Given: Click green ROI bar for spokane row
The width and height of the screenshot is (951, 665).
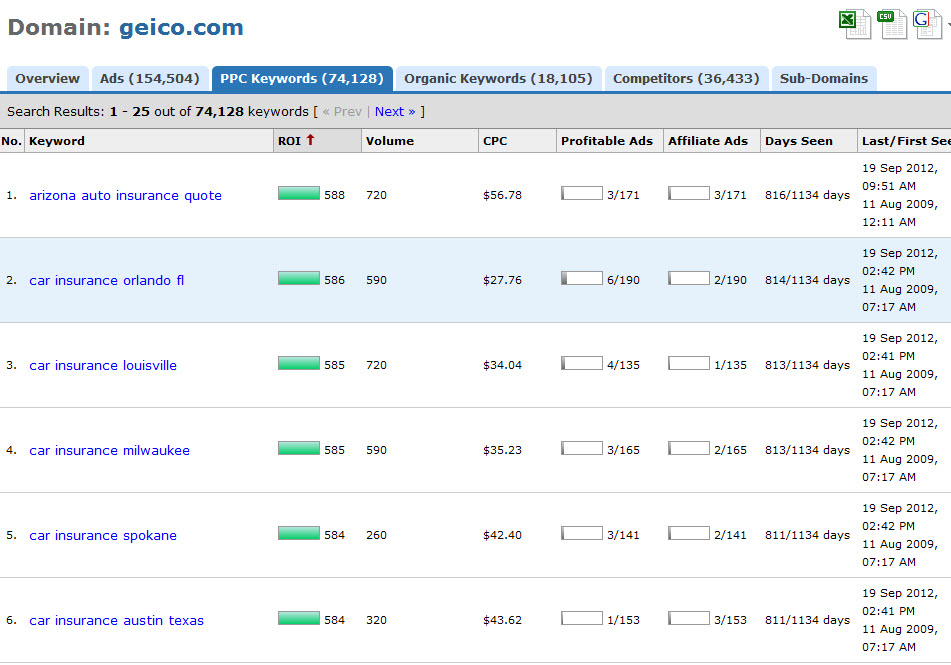Looking at the screenshot, I should [298, 533].
